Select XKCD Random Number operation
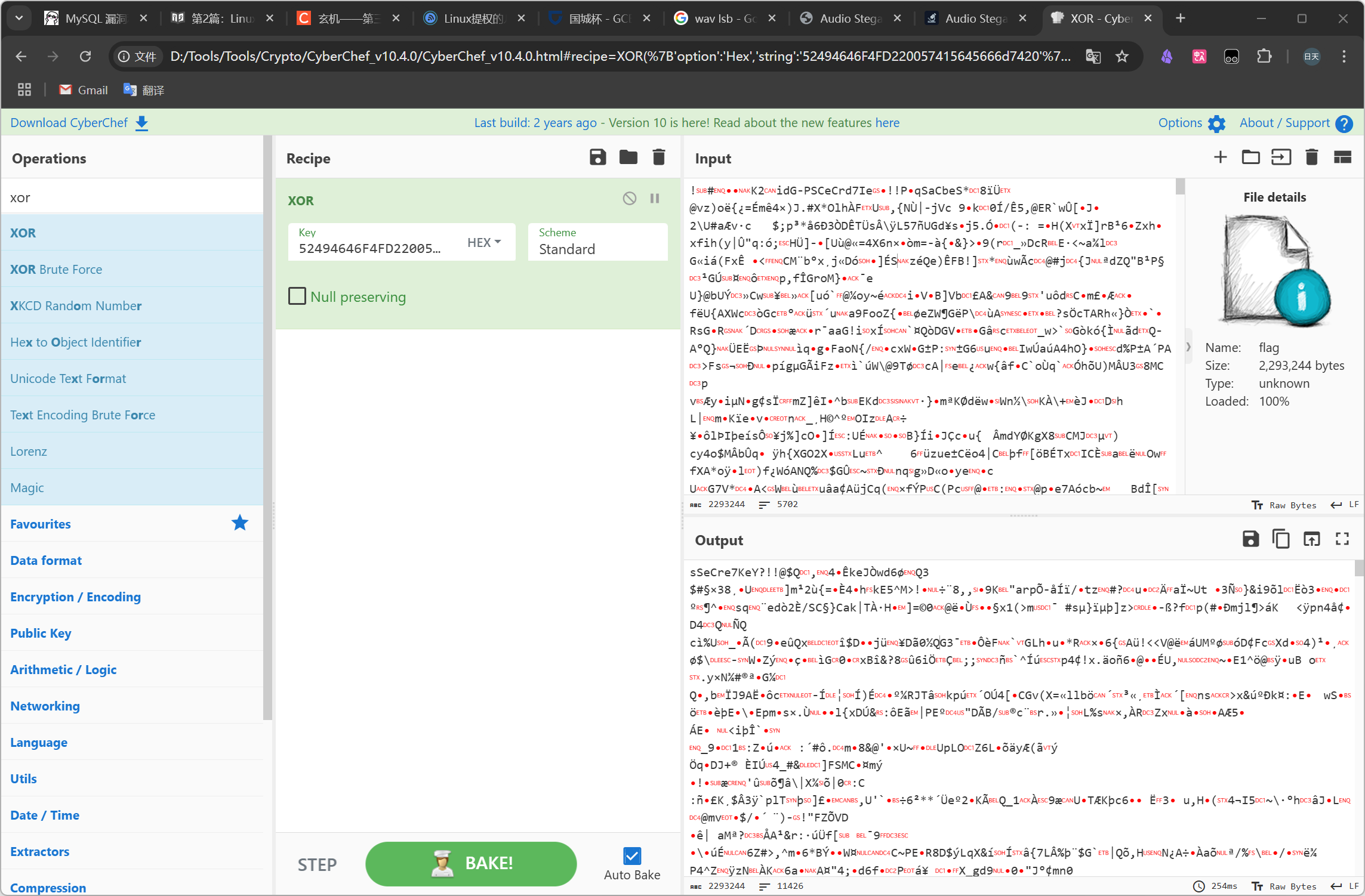1365x896 pixels. click(132, 305)
